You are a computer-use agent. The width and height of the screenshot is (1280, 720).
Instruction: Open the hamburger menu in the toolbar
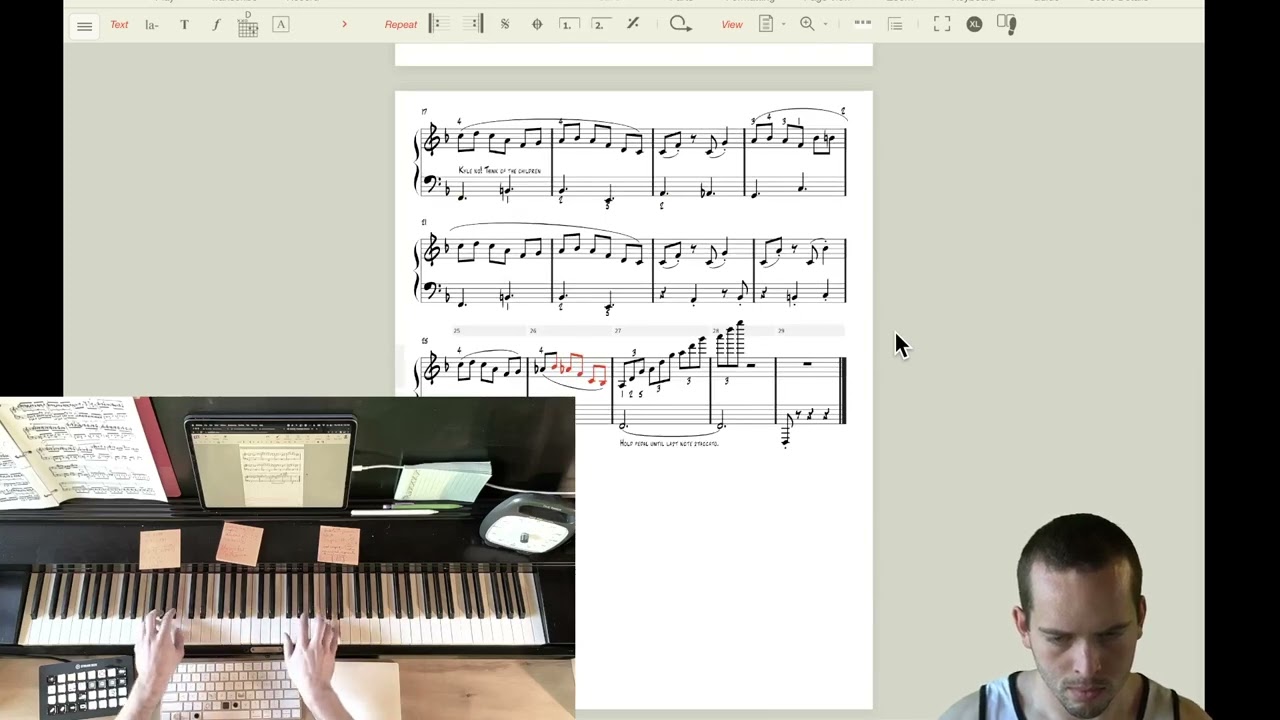(x=84, y=25)
